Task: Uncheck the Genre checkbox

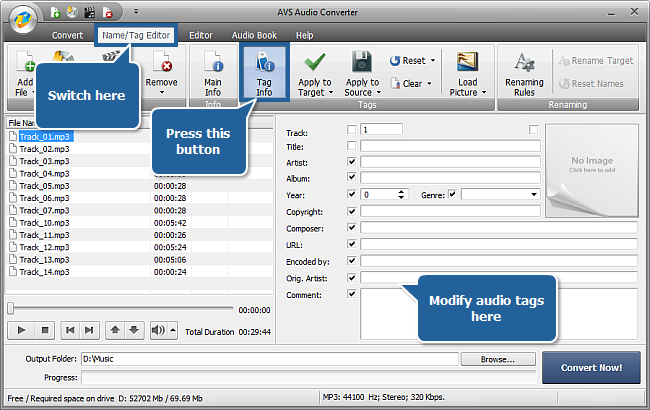Action: pyautogui.click(x=453, y=194)
